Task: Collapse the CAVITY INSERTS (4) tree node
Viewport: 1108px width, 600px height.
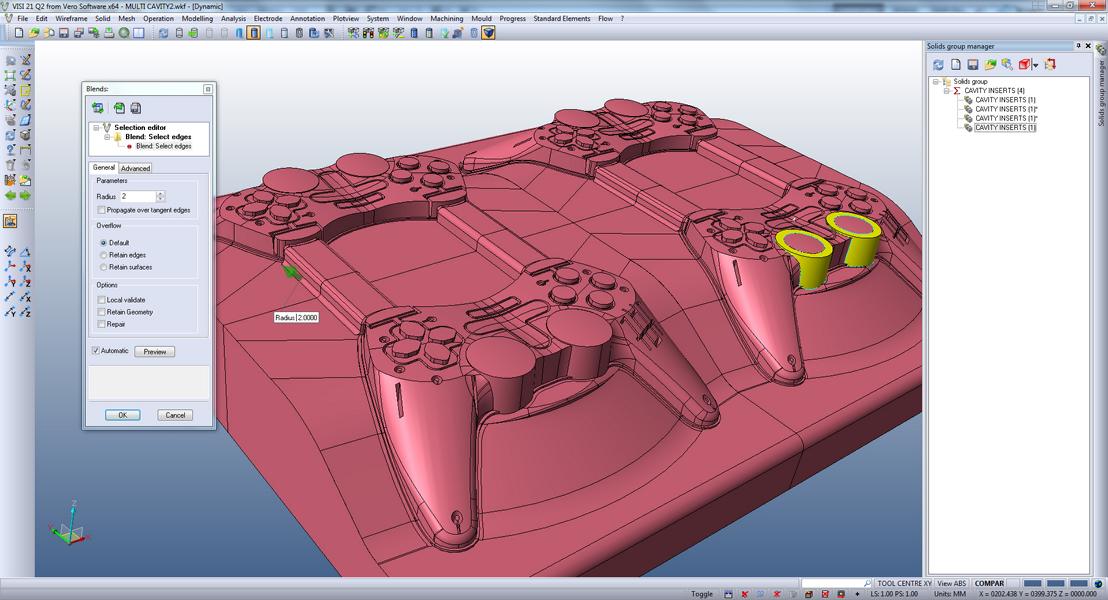Action: point(946,90)
